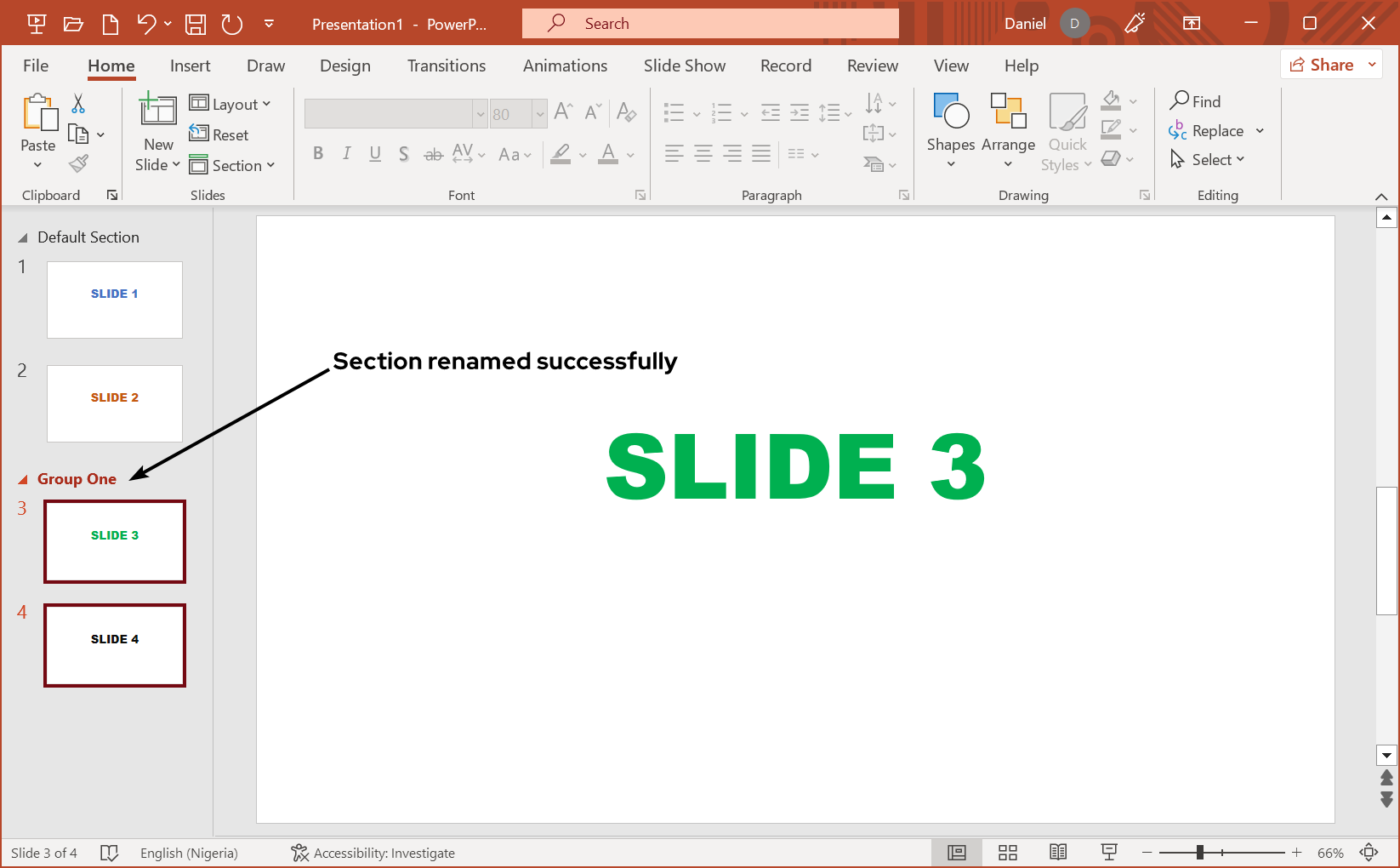1400x868 pixels.
Task: Select the Format Painter tool
Action: click(x=78, y=163)
